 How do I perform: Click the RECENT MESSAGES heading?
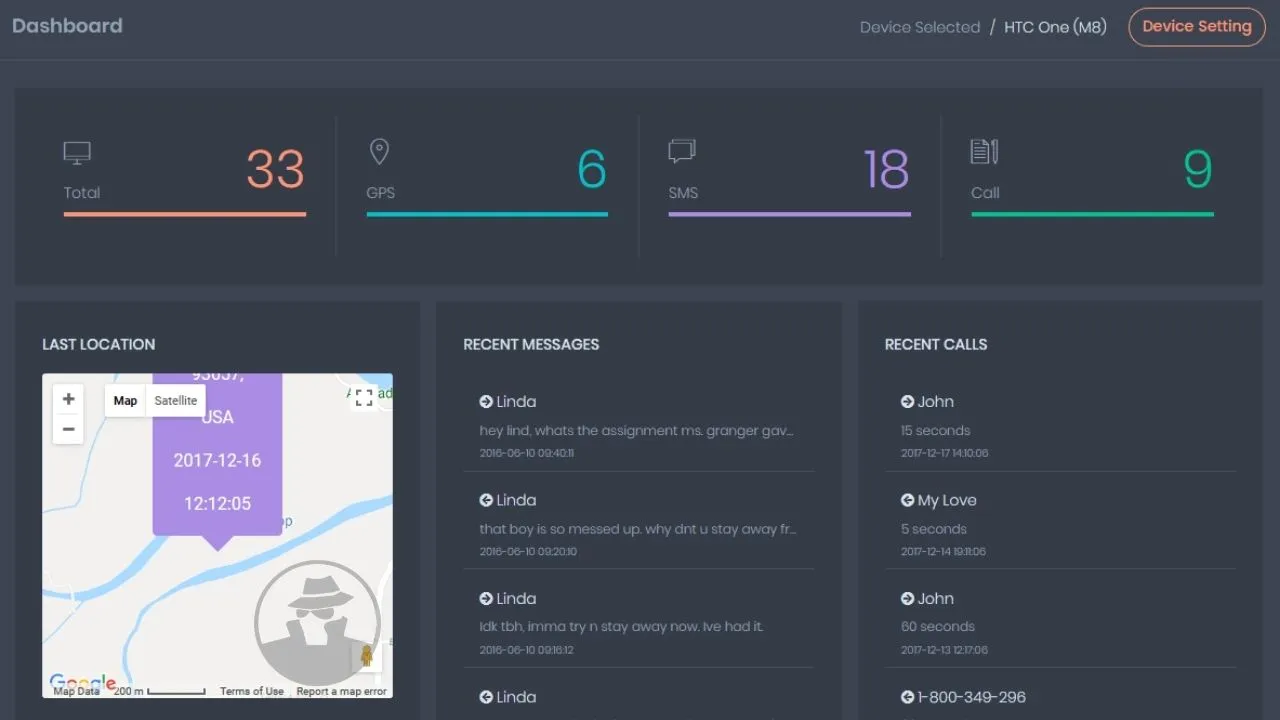pyautogui.click(x=531, y=344)
